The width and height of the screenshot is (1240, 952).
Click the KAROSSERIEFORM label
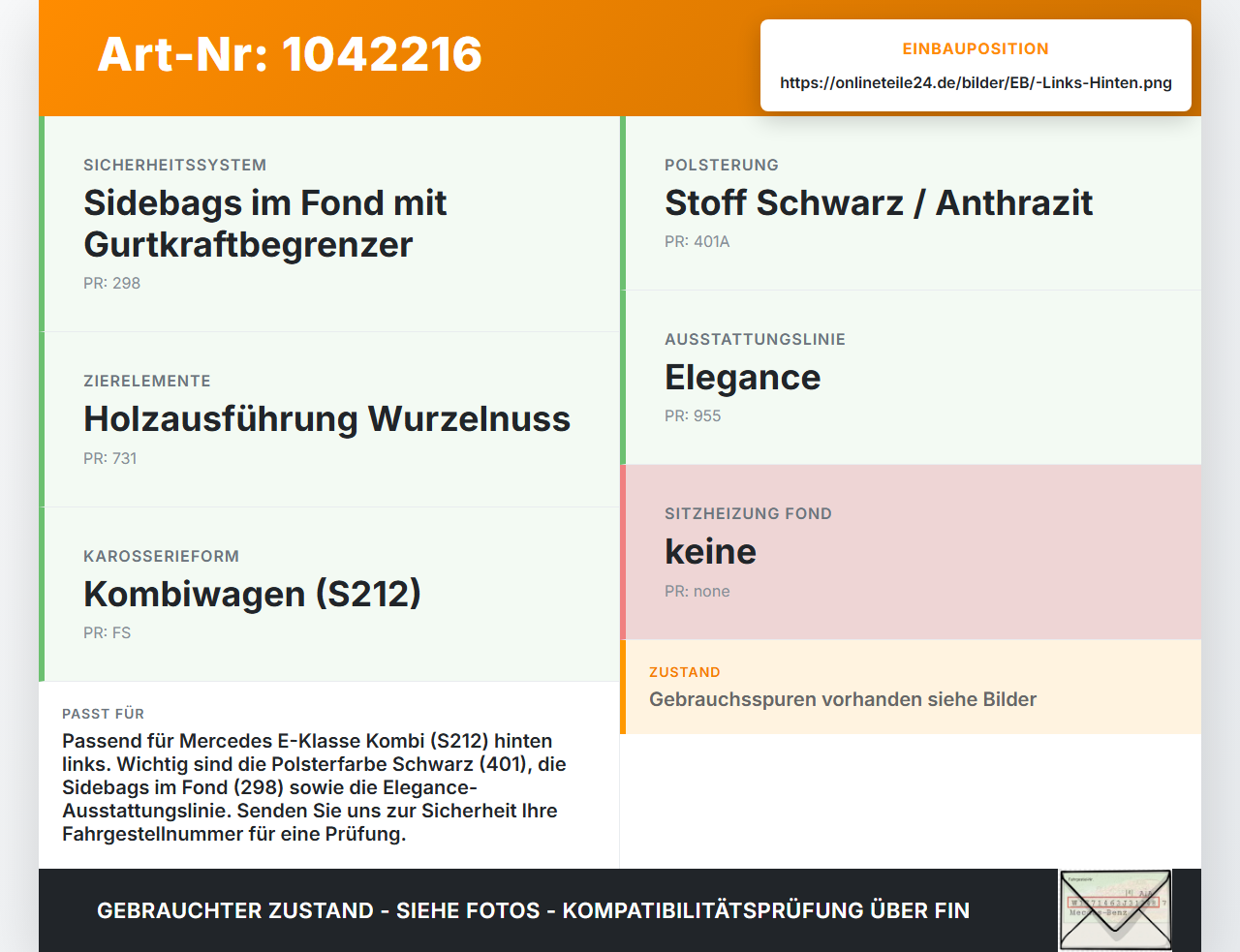(x=161, y=556)
